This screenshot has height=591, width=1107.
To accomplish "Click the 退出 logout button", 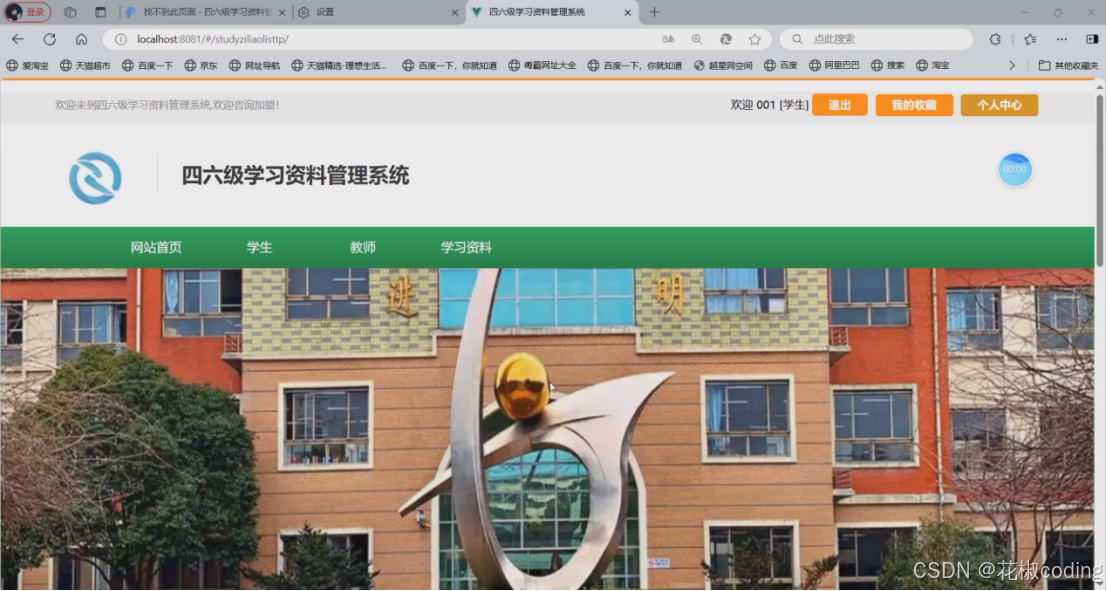I will tap(840, 104).
